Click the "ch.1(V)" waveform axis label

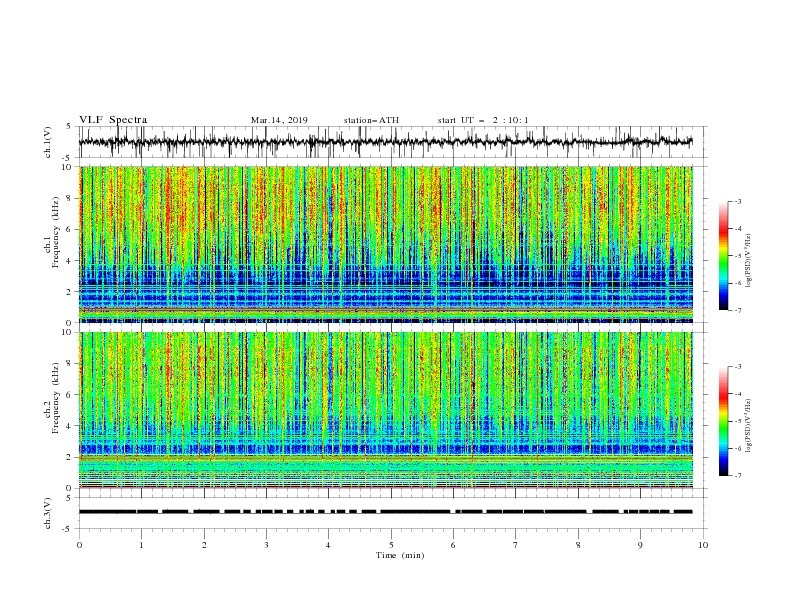[48, 142]
